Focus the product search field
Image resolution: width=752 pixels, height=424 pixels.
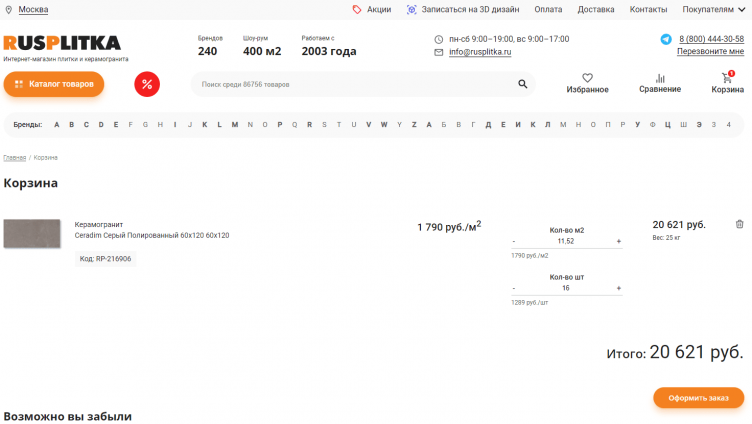pyautogui.click(x=355, y=85)
